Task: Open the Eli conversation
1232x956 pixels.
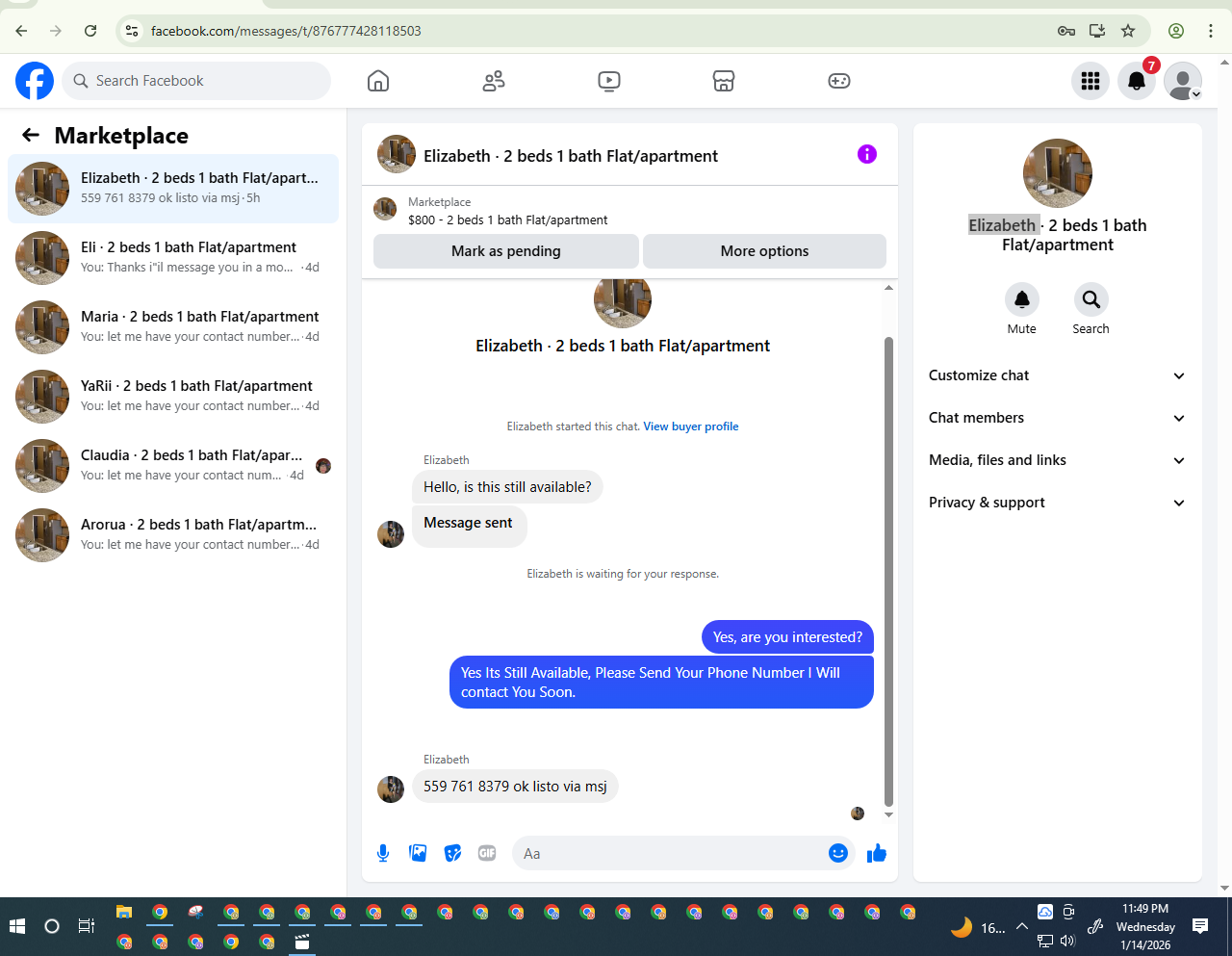Action: click(173, 258)
